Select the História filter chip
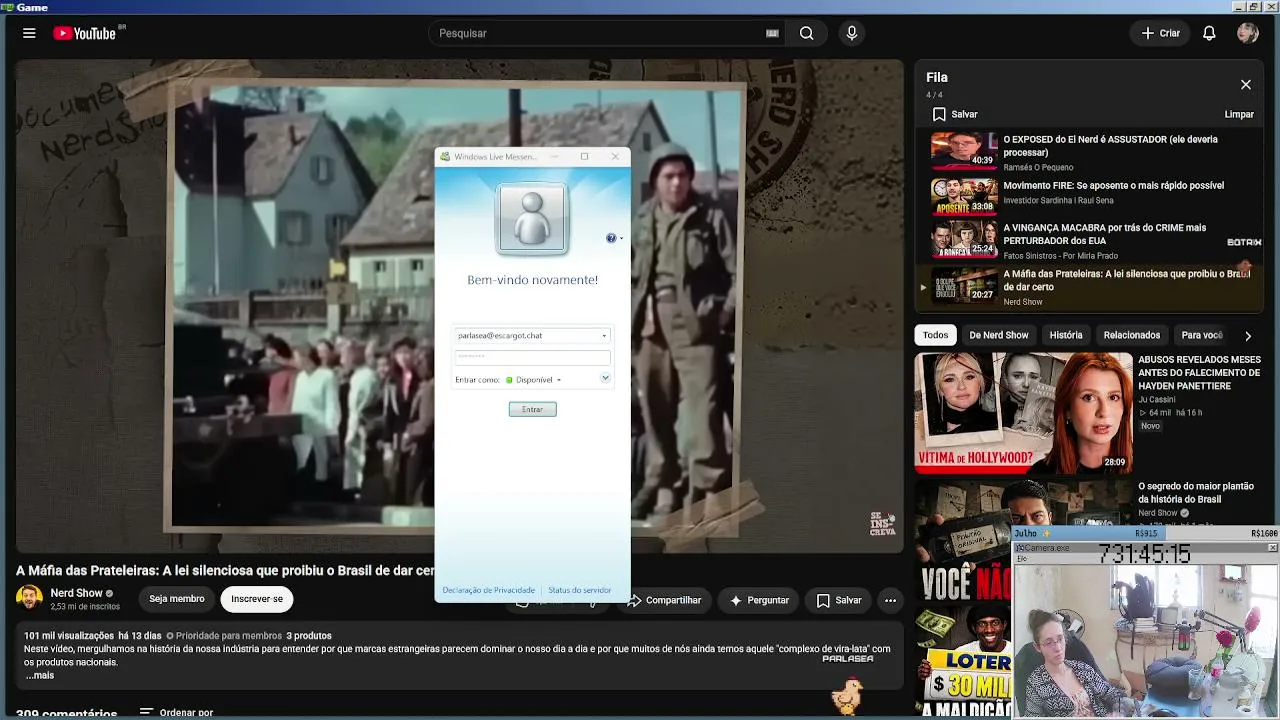This screenshot has height=720, width=1280. pos(1066,335)
